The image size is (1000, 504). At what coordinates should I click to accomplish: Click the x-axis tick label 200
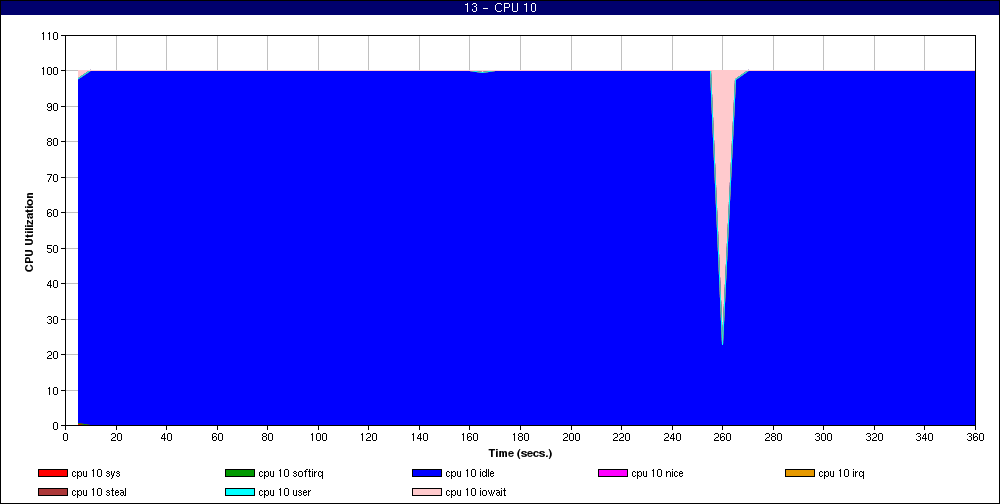tap(571, 438)
